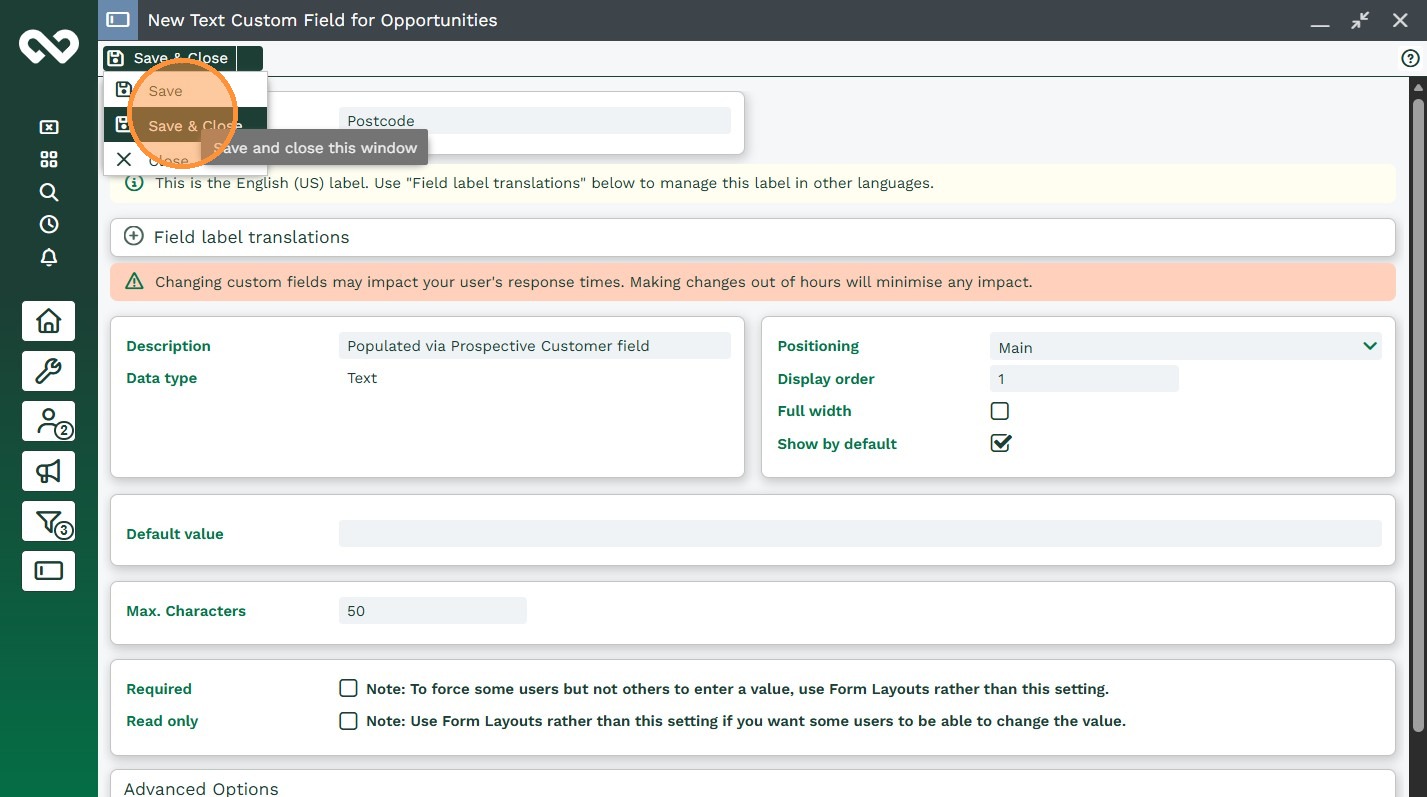Uncheck the Show by default checkbox
Image resolution: width=1427 pixels, height=797 pixels.
(999, 443)
